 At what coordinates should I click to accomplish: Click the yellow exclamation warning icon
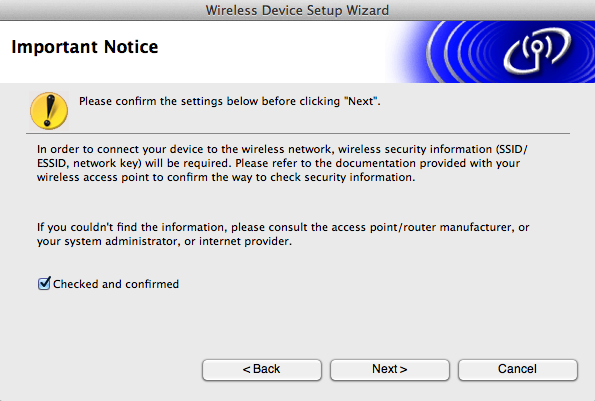pos(49,111)
